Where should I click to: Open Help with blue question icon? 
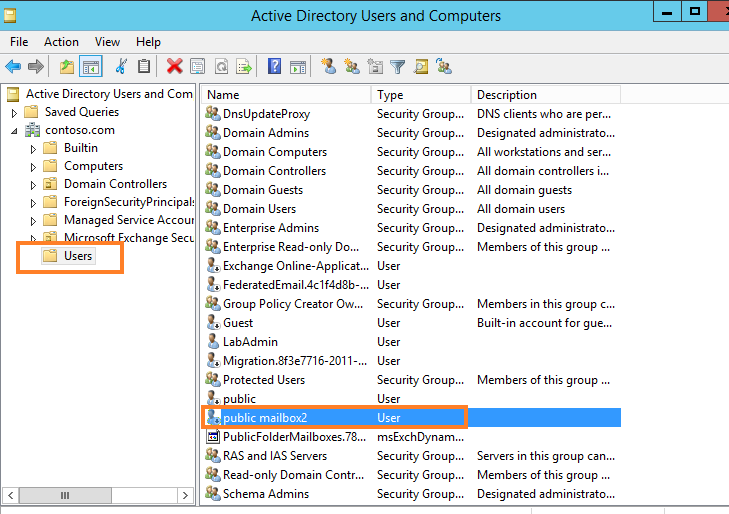[x=274, y=66]
